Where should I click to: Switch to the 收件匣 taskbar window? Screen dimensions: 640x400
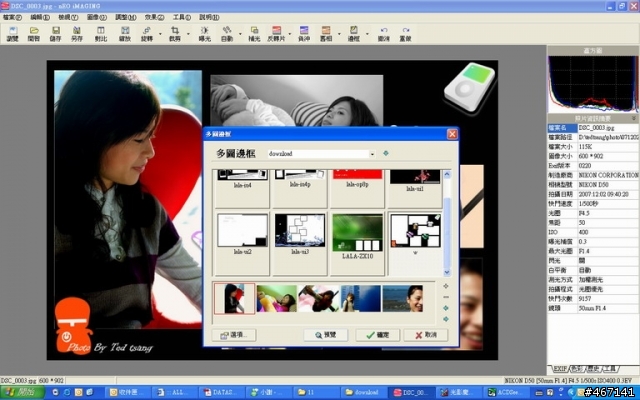pyautogui.click(x=127, y=392)
